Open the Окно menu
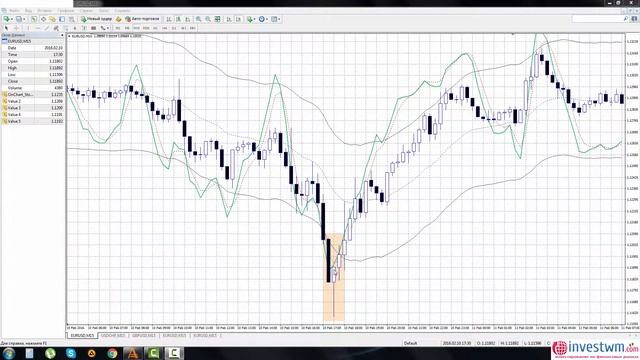Image resolution: width=640 pixels, height=360 pixels. coord(104,11)
